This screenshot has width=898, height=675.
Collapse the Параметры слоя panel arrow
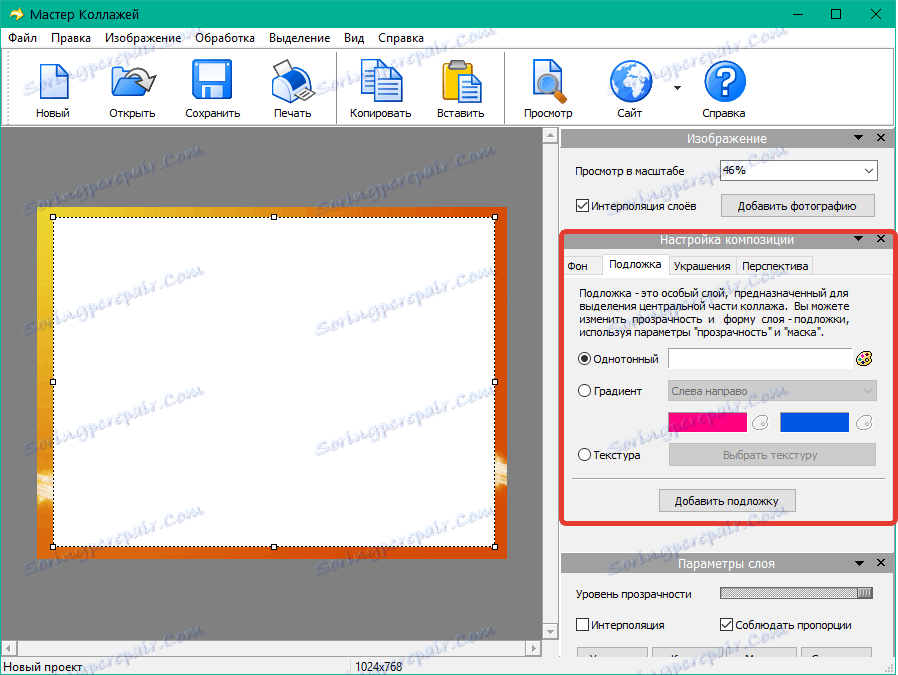(x=859, y=563)
